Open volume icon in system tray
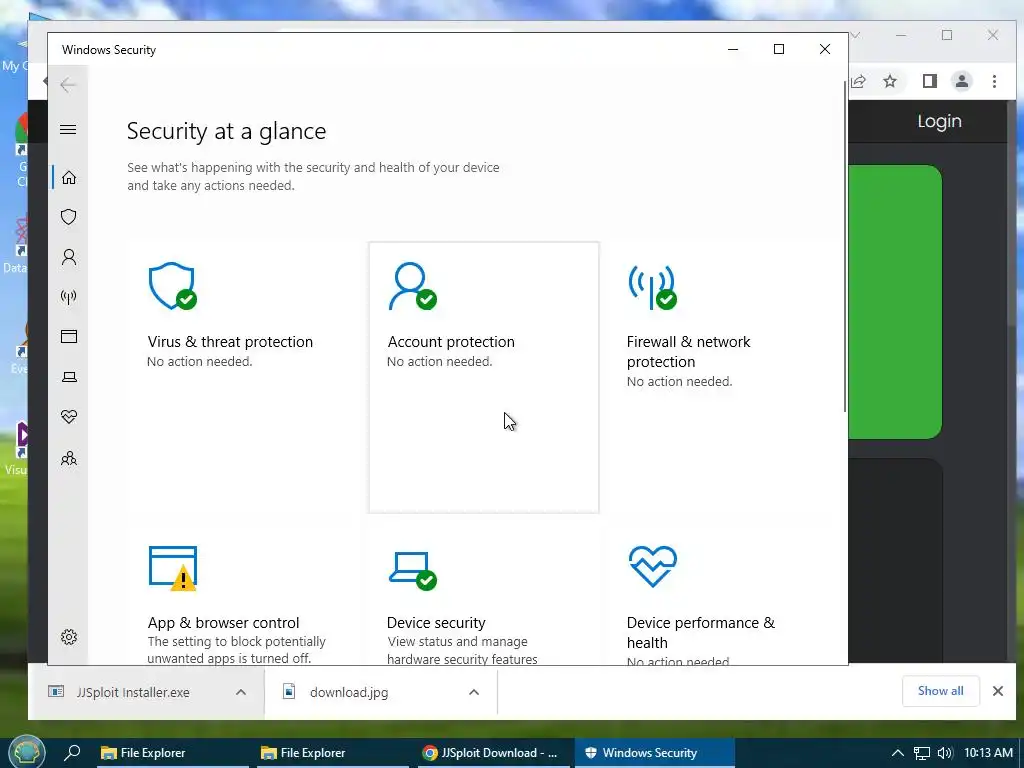This screenshot has height=768, width=1024. click(944, 753)
